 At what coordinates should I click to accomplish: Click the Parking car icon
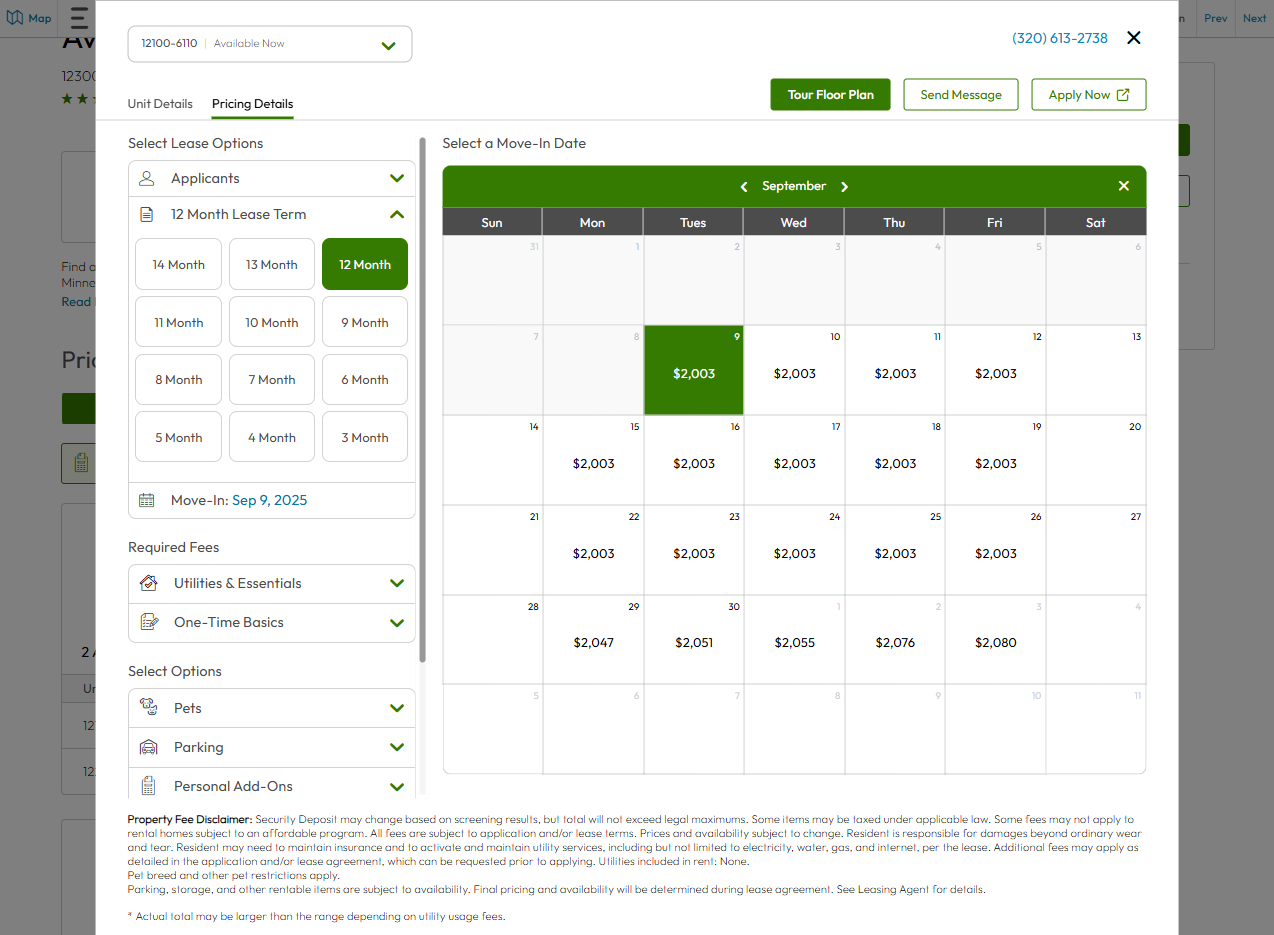(x=148, y=747)
